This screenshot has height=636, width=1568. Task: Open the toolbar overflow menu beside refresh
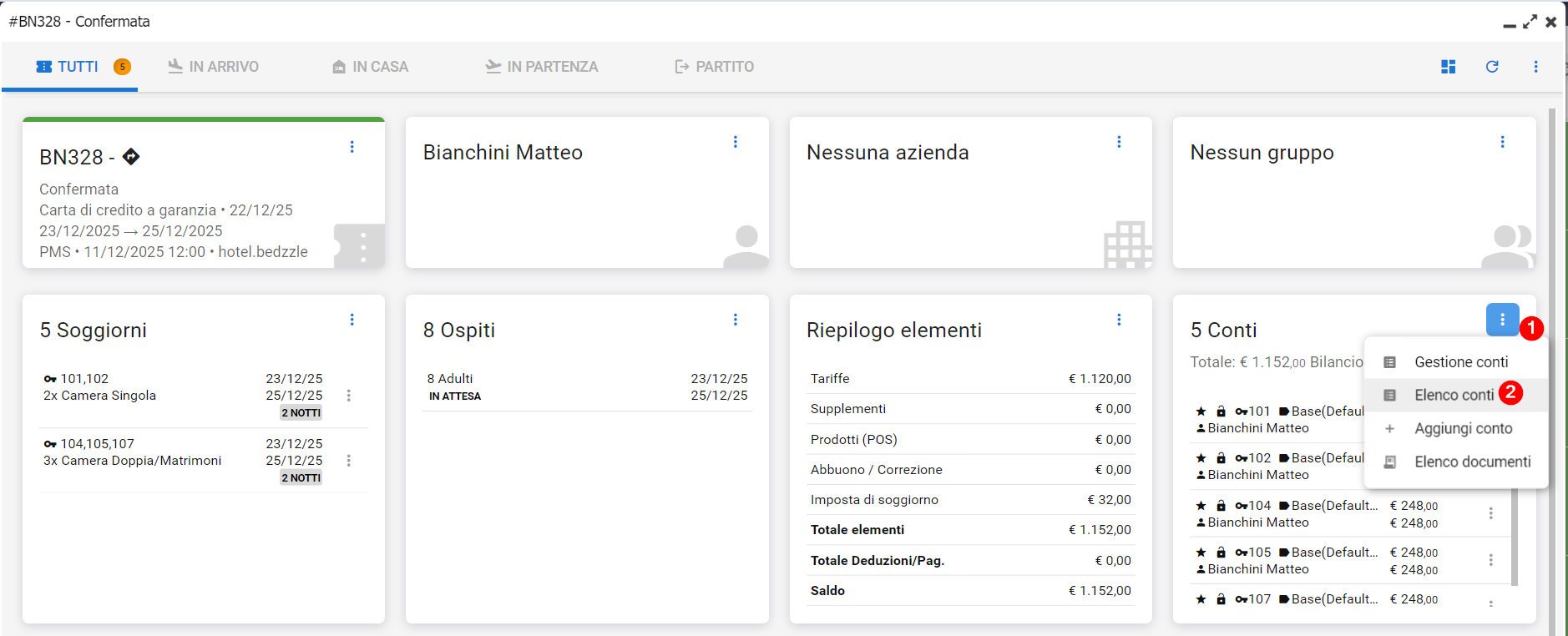tap(1535, 67)
